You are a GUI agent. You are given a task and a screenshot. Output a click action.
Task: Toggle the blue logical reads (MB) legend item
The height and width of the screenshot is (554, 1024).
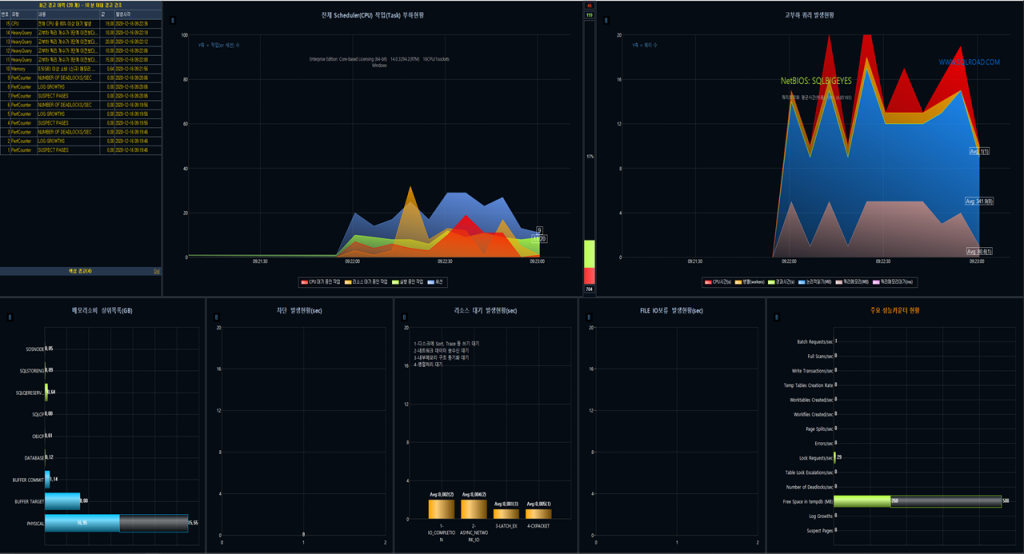click(815, 282)
